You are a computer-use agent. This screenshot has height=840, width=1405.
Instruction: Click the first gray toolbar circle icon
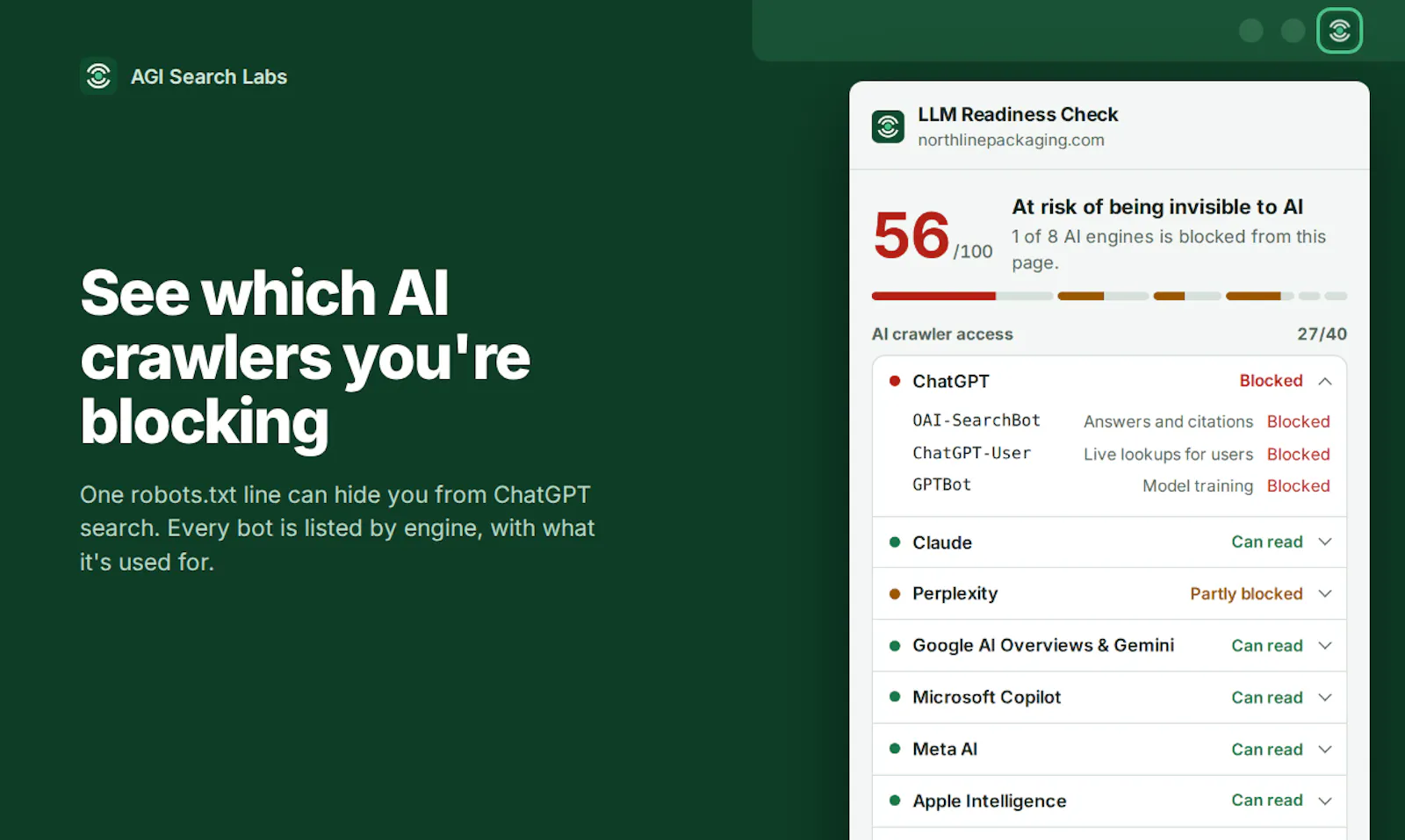(x=1250, y=31)
